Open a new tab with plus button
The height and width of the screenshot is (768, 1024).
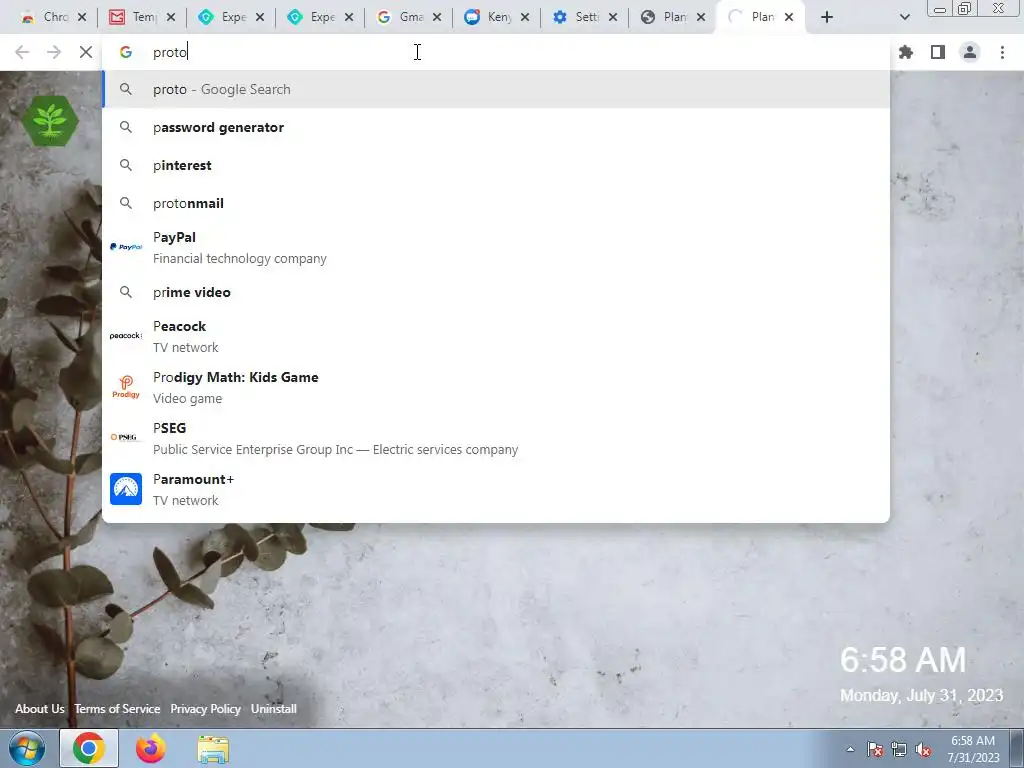tap(827, 17)
